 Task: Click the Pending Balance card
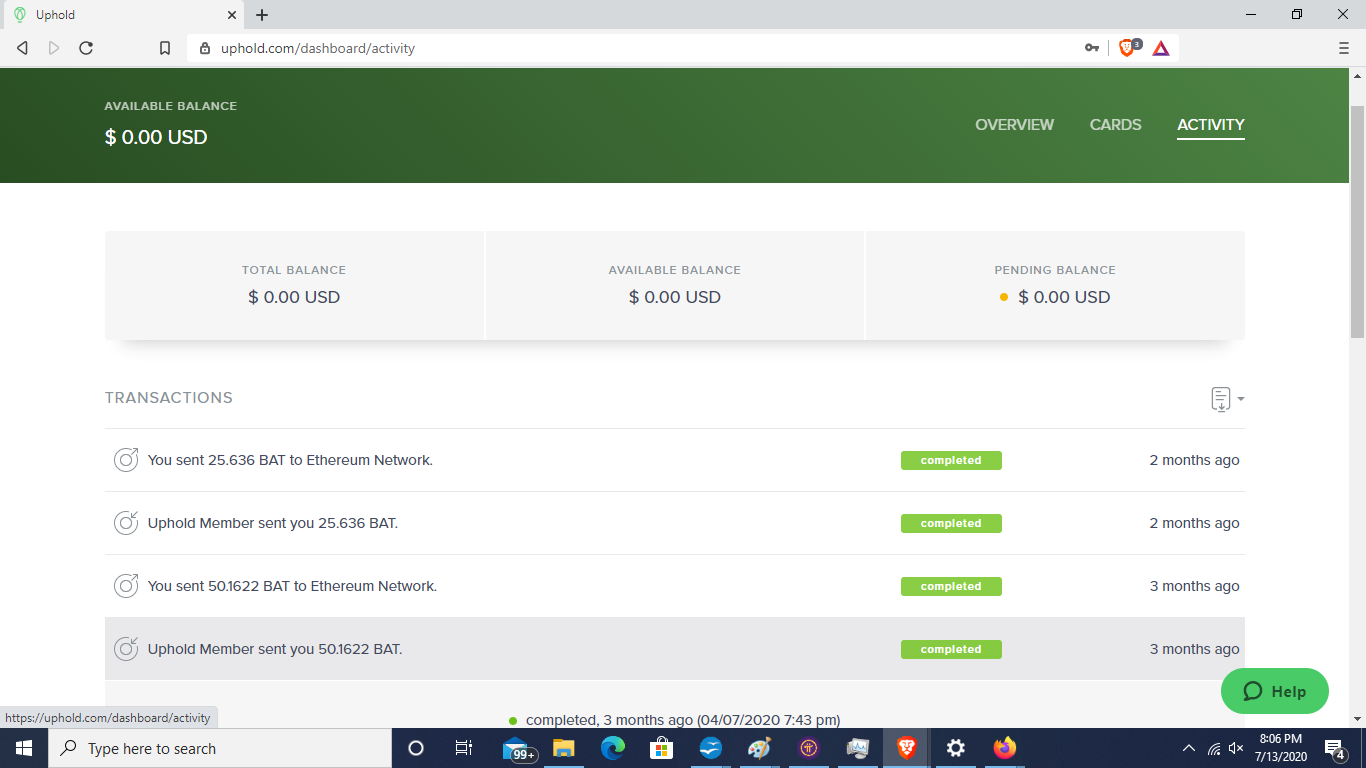coord(1055,285)
